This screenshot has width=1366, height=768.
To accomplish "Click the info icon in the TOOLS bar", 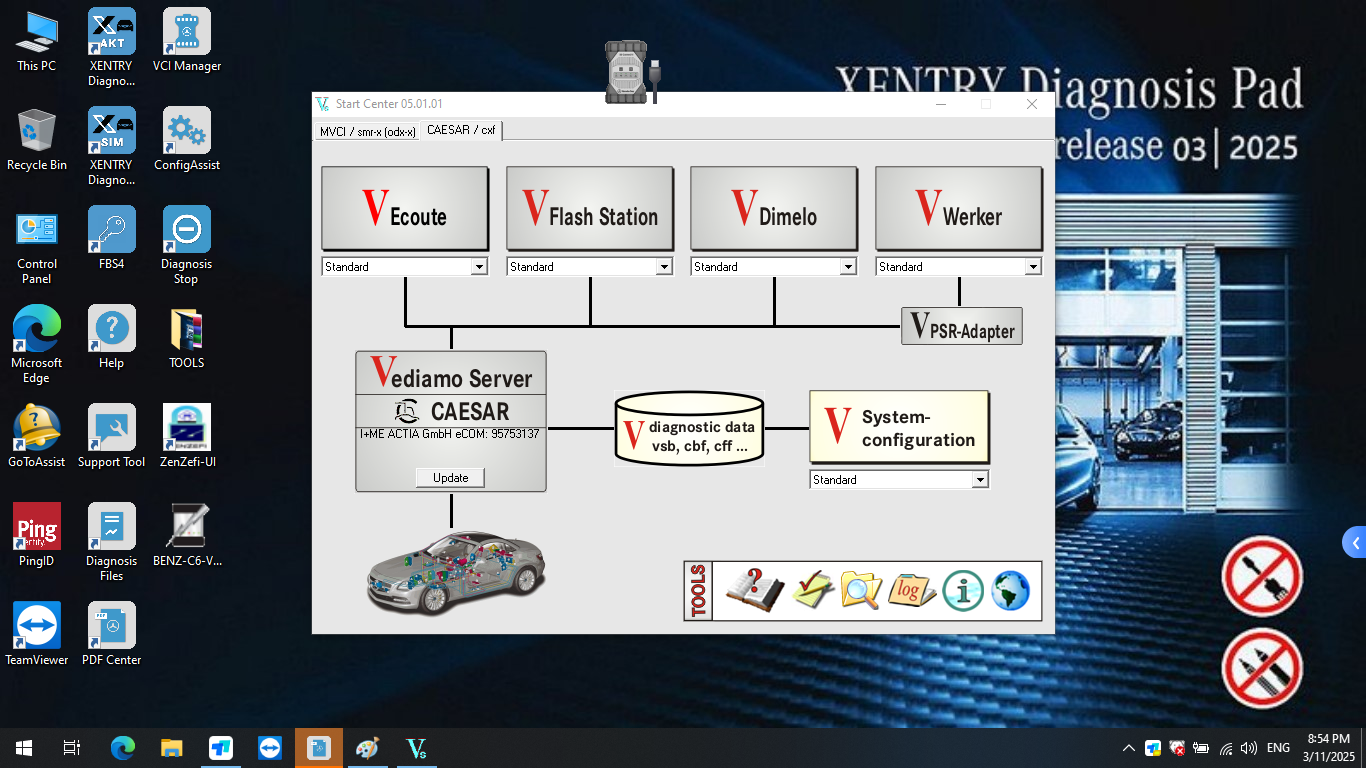I will (x=962, y=591).
